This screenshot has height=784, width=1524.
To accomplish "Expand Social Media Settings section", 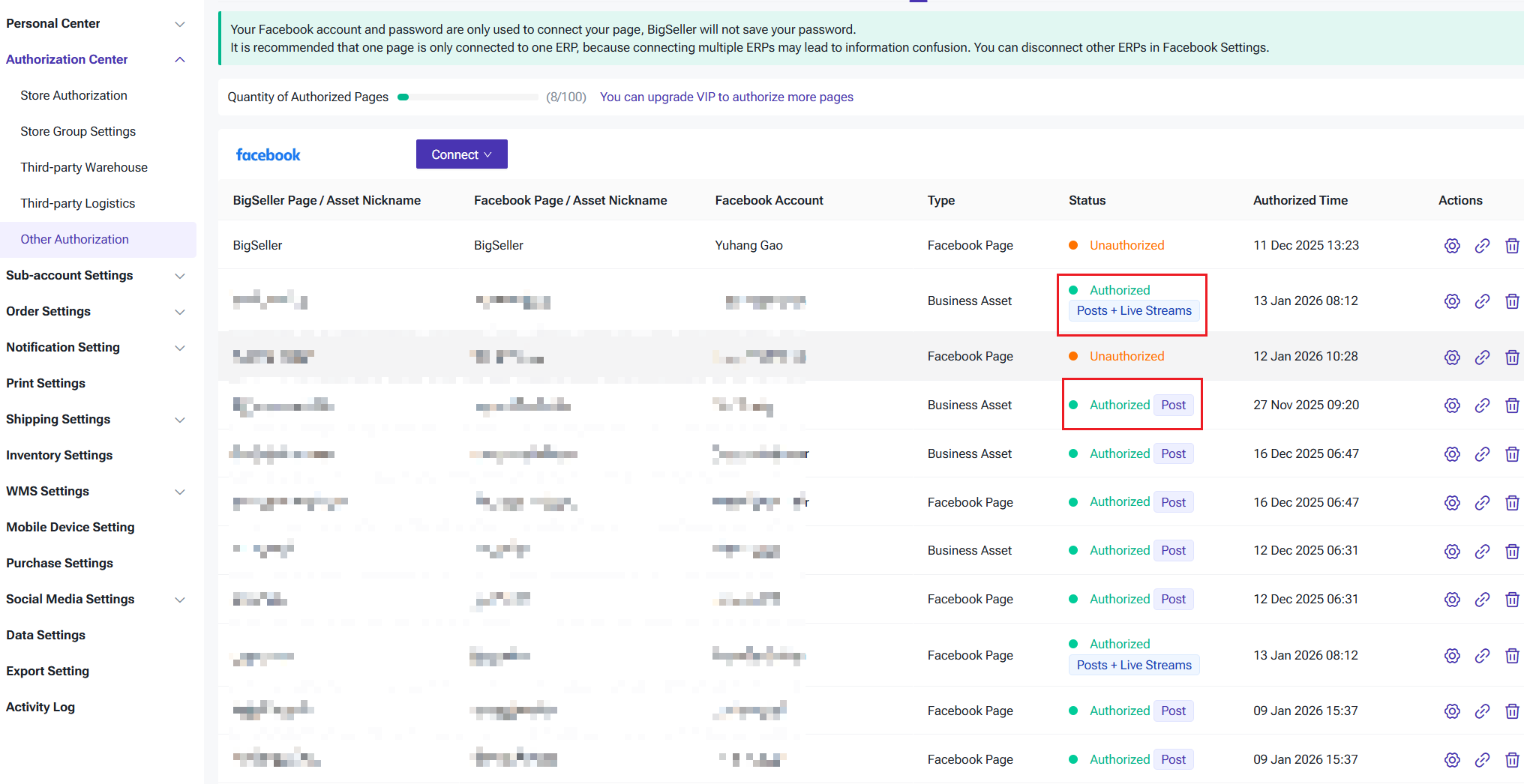I will pyautogui.click(x=179, y=600).
